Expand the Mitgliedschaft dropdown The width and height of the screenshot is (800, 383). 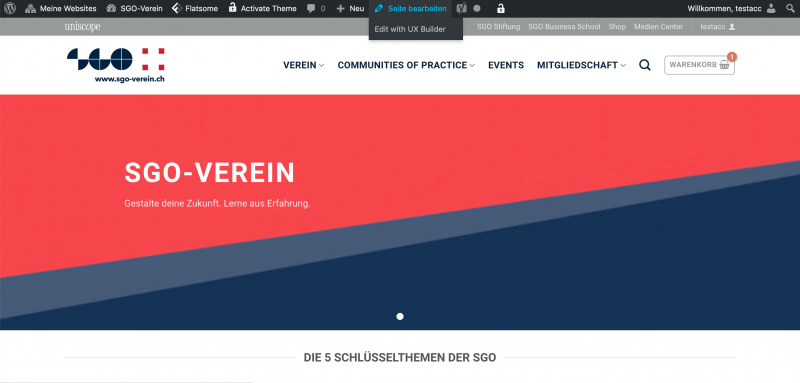tap(581, 65)
